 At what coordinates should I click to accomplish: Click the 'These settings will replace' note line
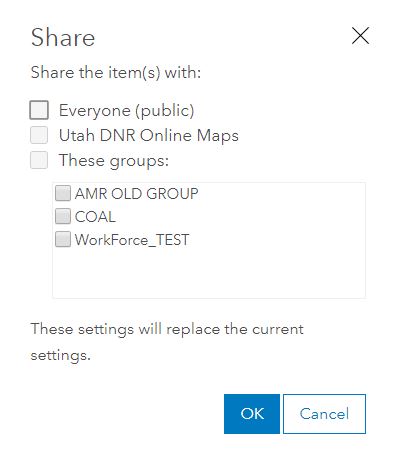(167, 330)
